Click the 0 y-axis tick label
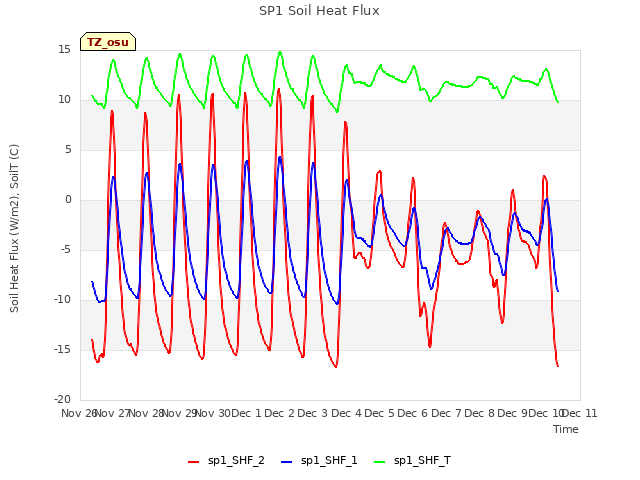The image size is (640, 480). [x=68, y=200]
